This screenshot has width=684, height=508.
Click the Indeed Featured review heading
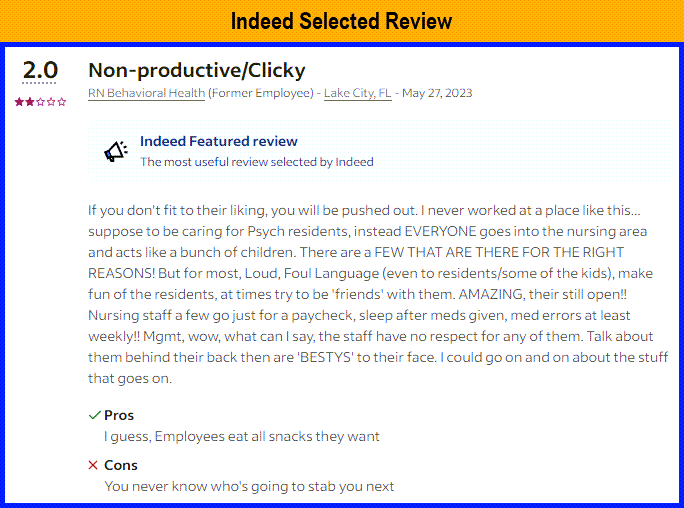click(x=218, y=141)
